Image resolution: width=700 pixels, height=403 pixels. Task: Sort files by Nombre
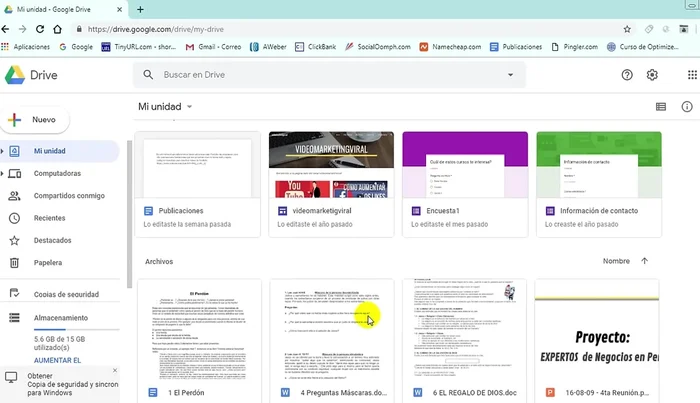pos(616,261)
